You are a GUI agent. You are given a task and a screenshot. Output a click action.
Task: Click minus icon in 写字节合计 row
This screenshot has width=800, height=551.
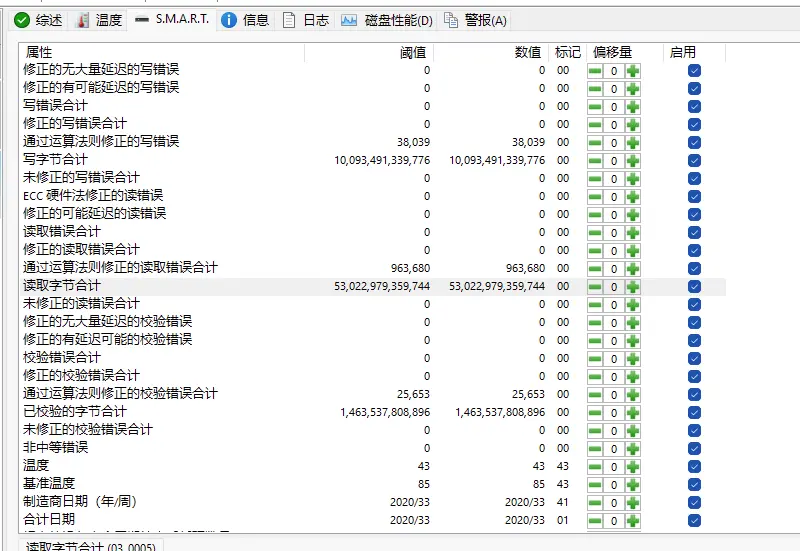[595, 160]
